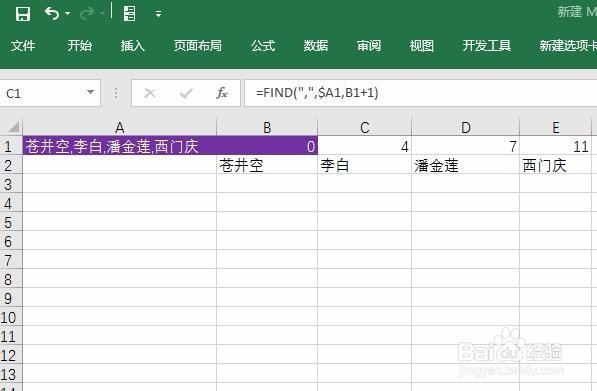Expand the Name Box dropdown arrow
This screenshot has width=597, height=391.
coord(90,93)
